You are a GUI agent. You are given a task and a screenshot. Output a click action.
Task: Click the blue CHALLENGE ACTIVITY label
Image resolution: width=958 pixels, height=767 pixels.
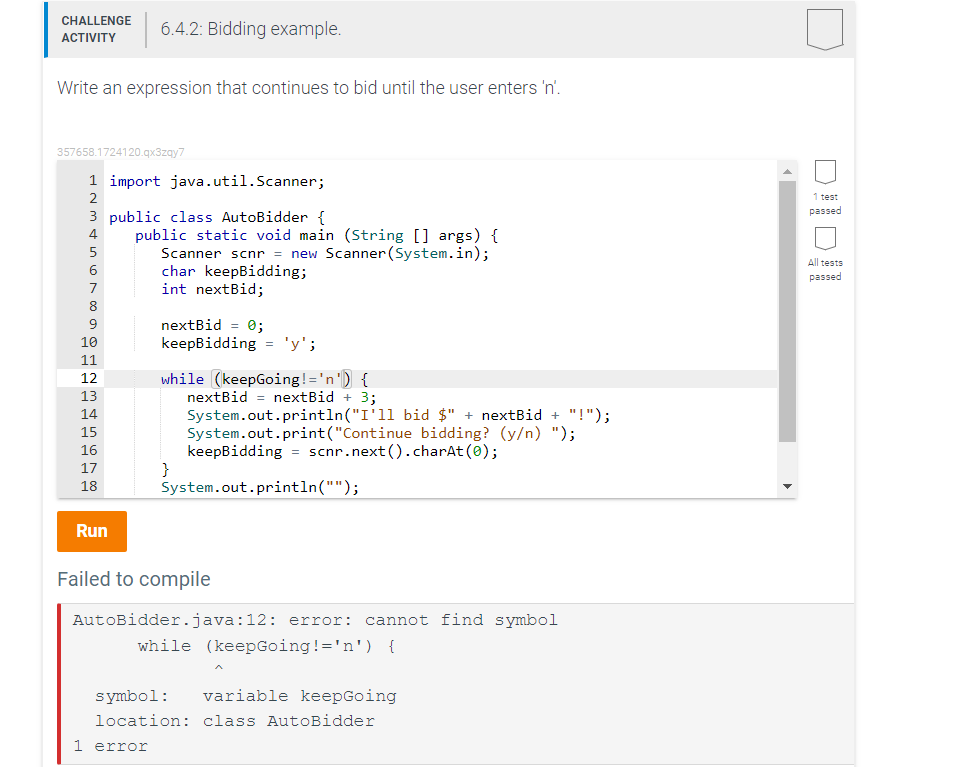(x=95, y=27)
